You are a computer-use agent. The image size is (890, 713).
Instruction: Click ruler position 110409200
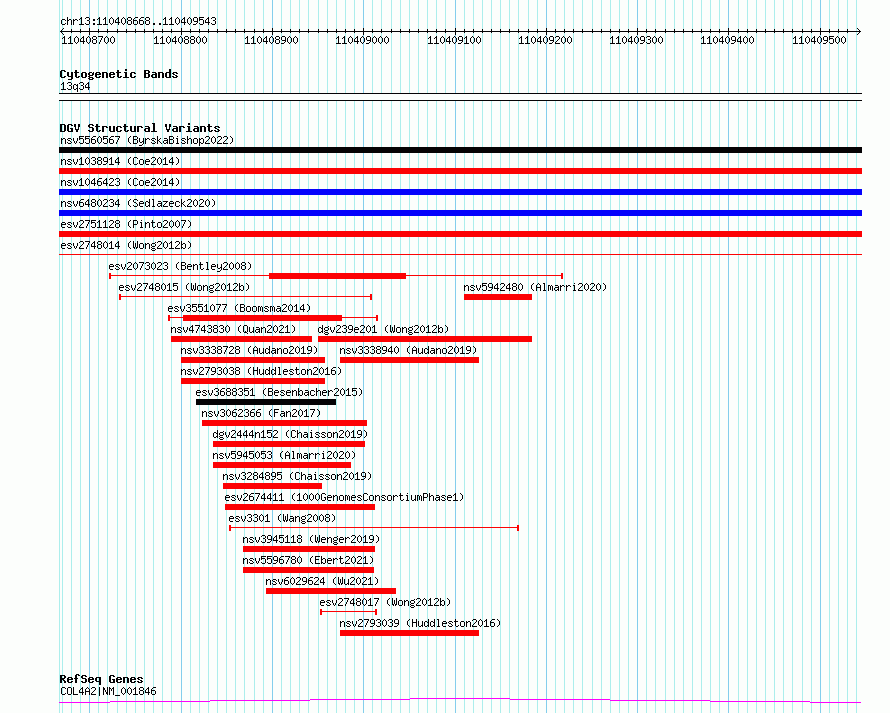pyautogui.click(x=545, y=40)
